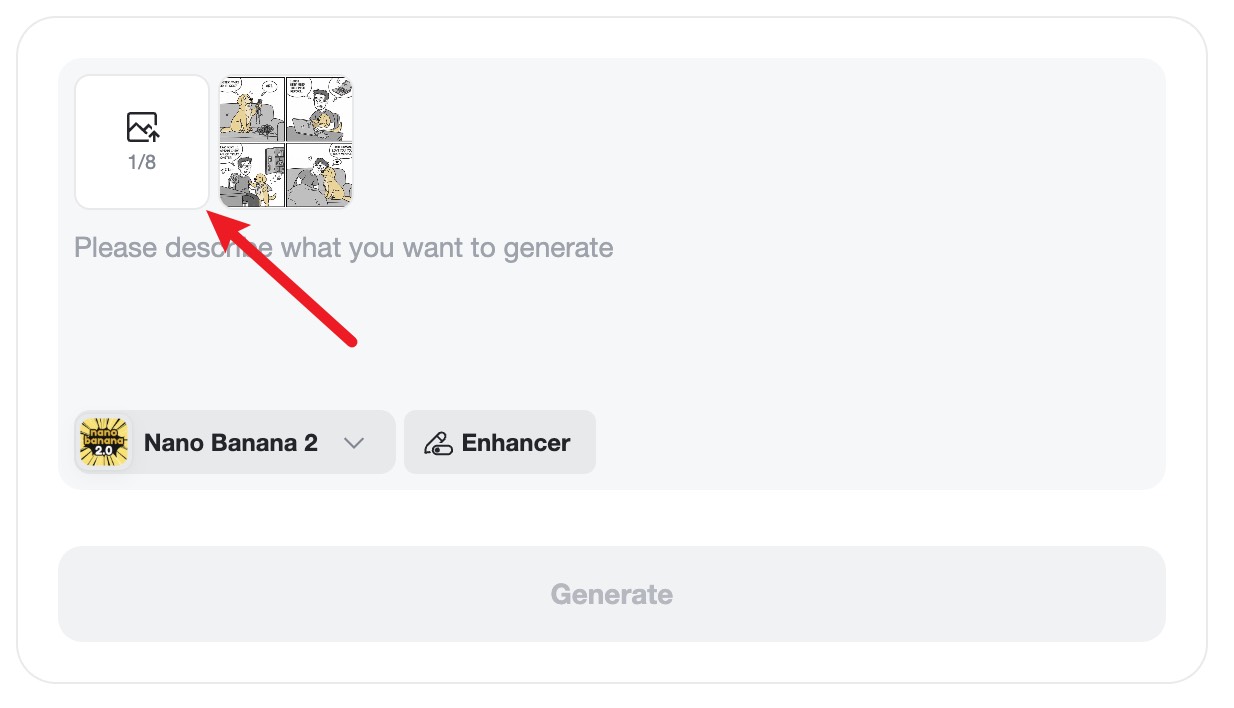This screenshot has height=708, width=1234.
Task: Click the bottom-right panel of comic thumbnail
Action: (319, 175)
